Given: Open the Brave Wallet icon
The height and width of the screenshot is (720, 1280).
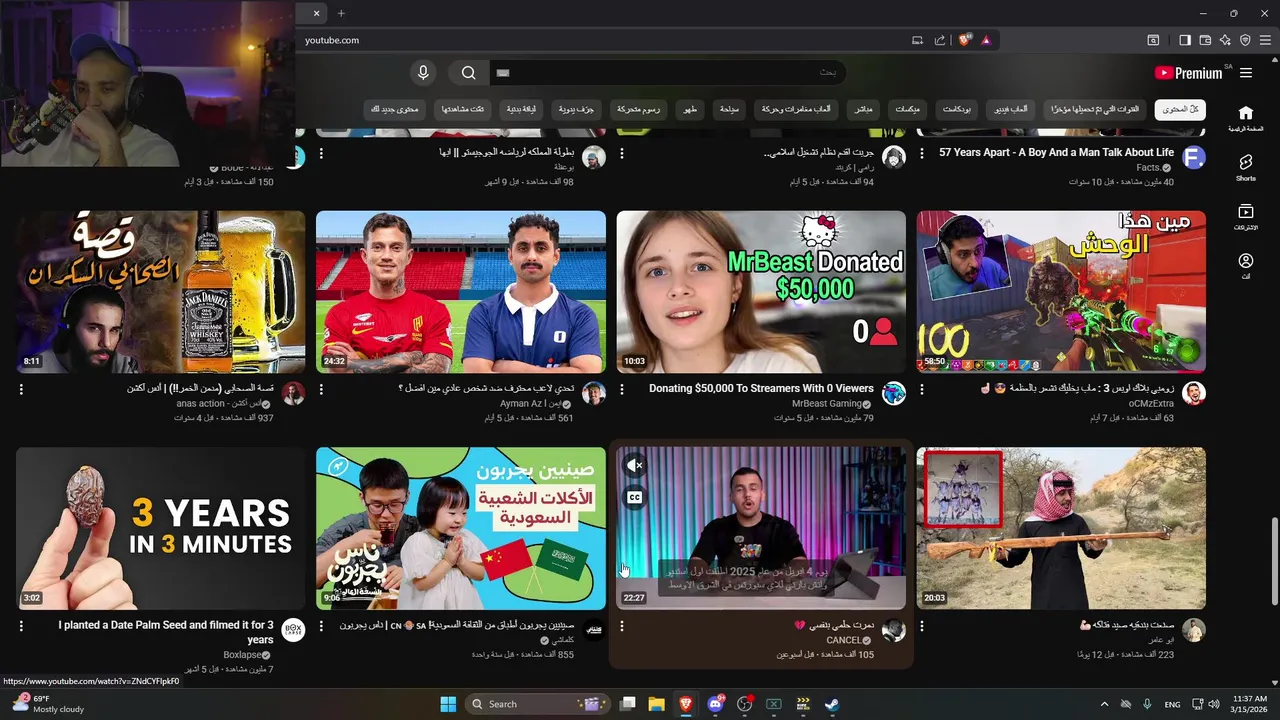Looking at the screenshot, I should click(1205, 40).
